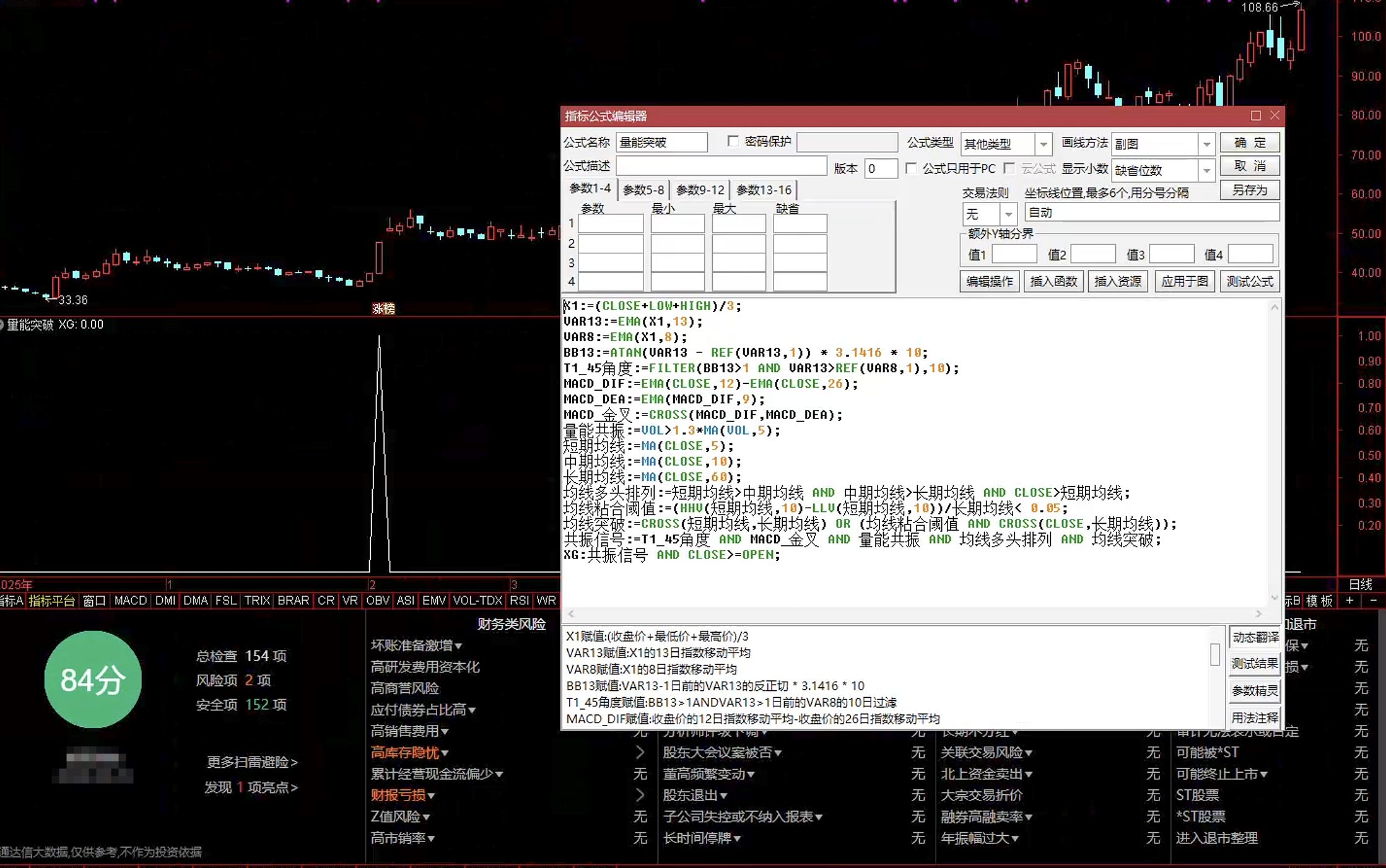Click the 插入资源 button
This screenshot has height=868, width=1386.
click(1118, 282)
